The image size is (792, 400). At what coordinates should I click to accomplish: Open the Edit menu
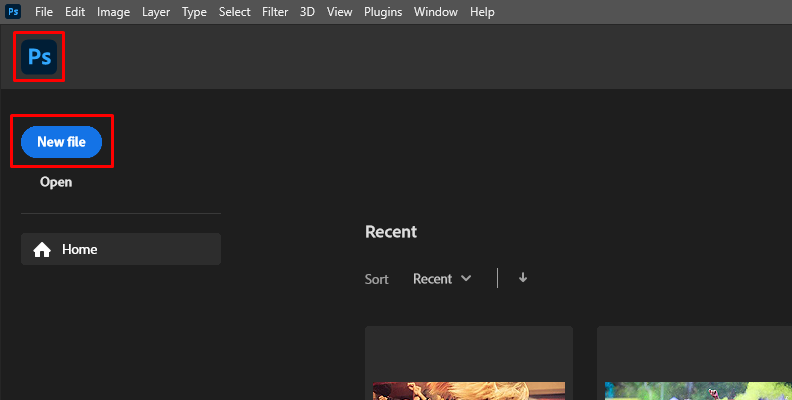coord(75,12)
